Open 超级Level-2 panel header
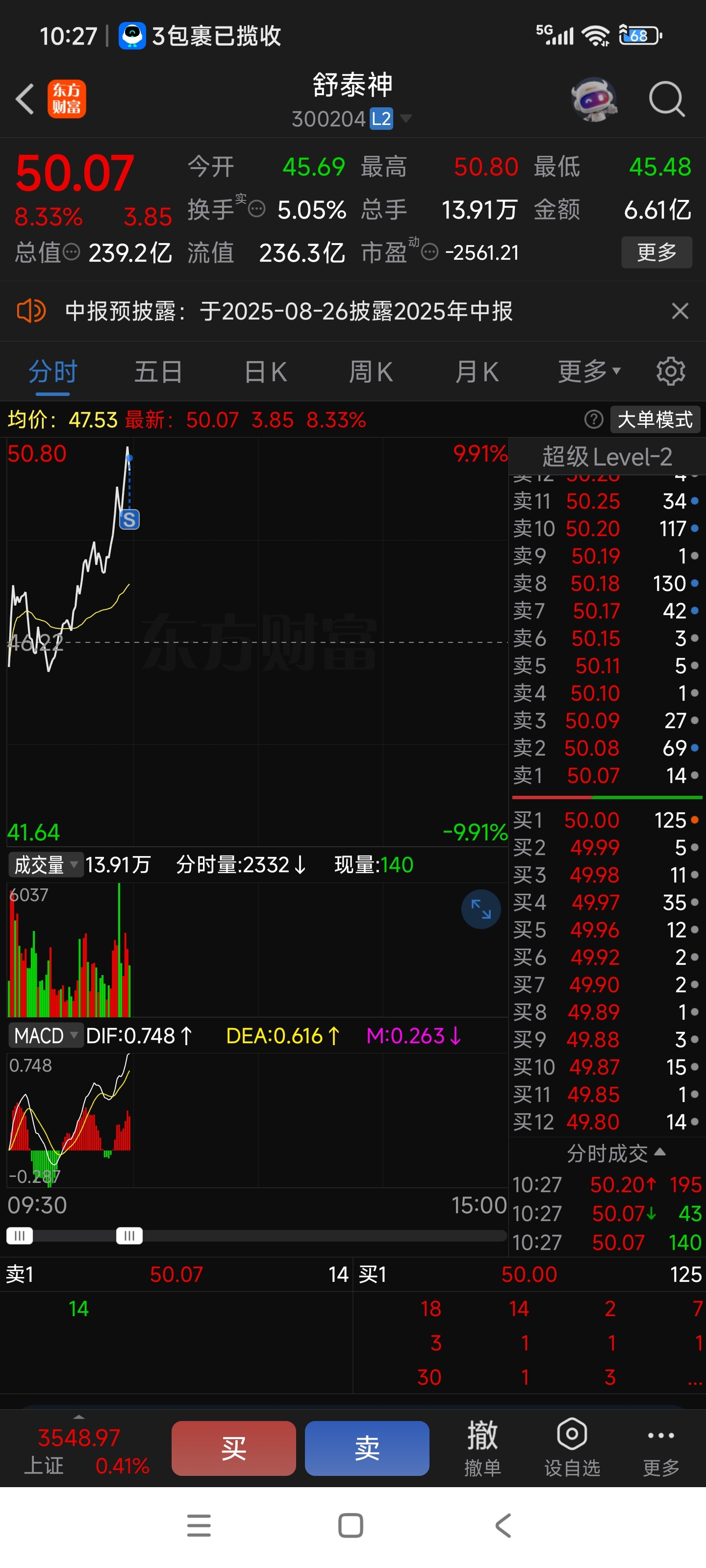Screen dimensions: 706x1568 click(x=606, y=456)
